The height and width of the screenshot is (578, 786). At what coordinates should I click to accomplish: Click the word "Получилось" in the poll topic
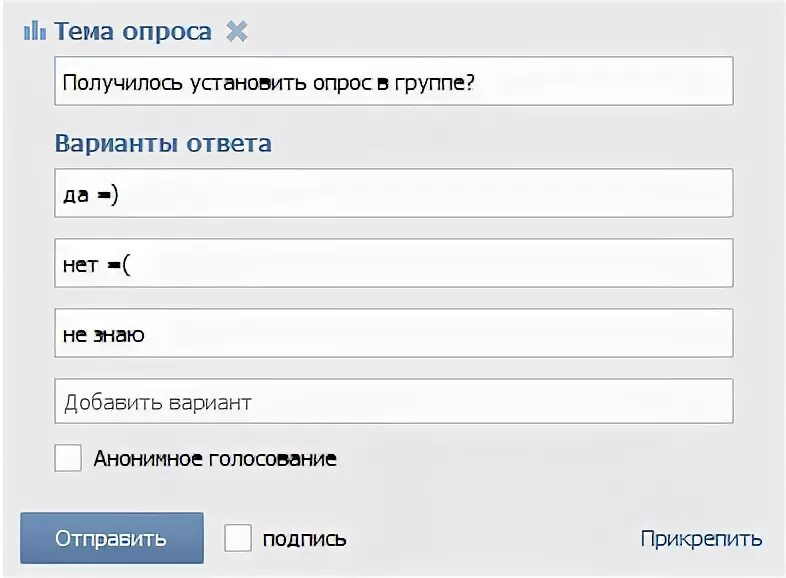(x=122, y=83)
